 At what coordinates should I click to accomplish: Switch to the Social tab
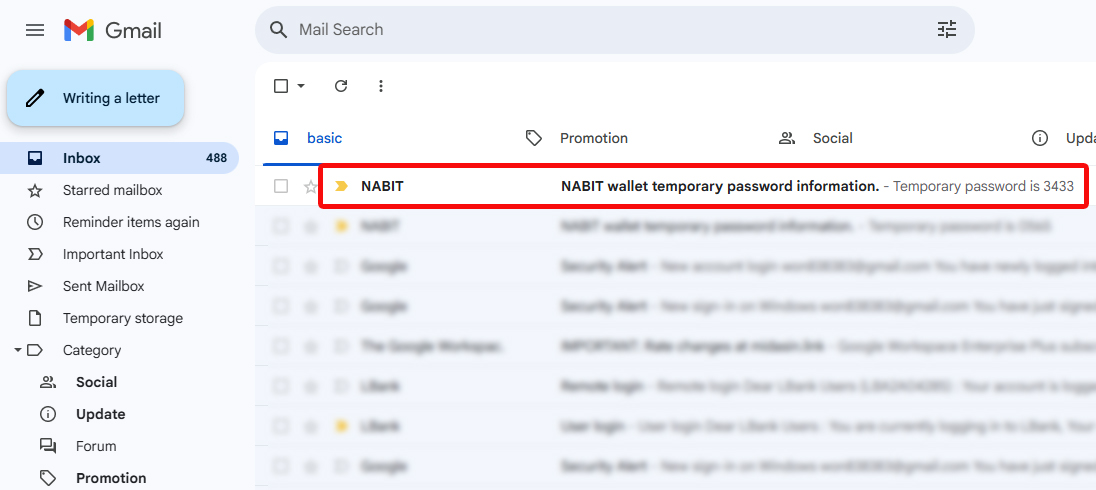click(816, 138)
